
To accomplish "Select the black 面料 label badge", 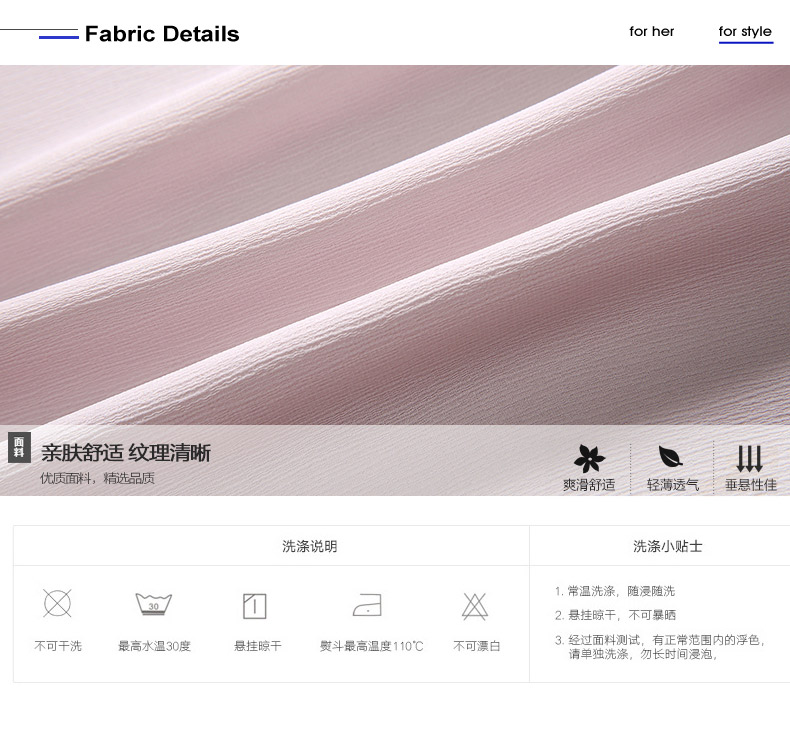I will pyautogui.click(x=19, y=448).
